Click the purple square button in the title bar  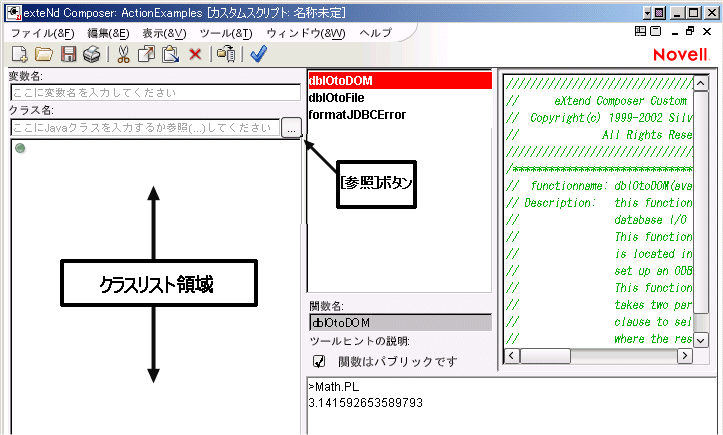(659, 13)
